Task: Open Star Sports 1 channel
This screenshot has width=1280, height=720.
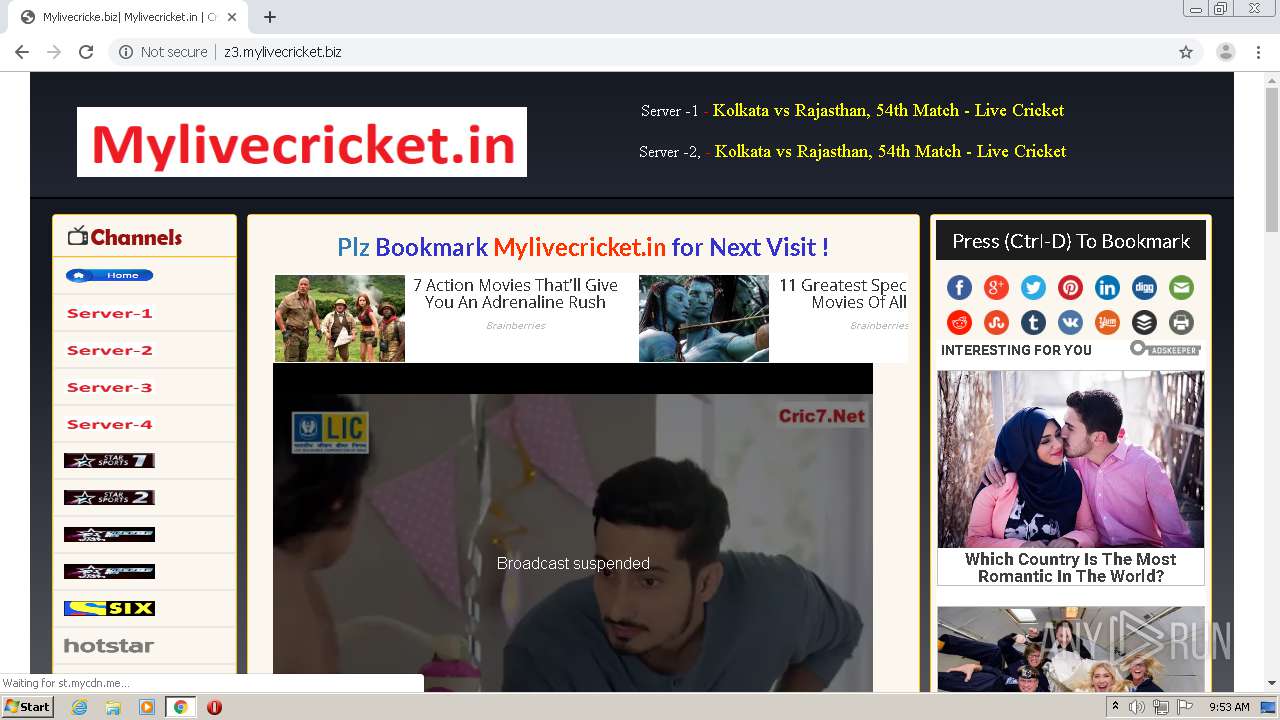Action: [x=109, y=461]
